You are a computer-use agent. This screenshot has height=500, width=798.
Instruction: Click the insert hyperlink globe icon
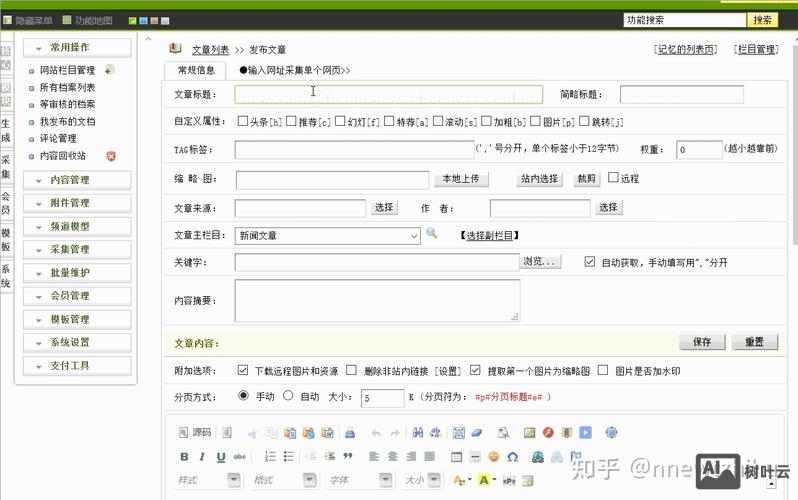coord(538,457)
